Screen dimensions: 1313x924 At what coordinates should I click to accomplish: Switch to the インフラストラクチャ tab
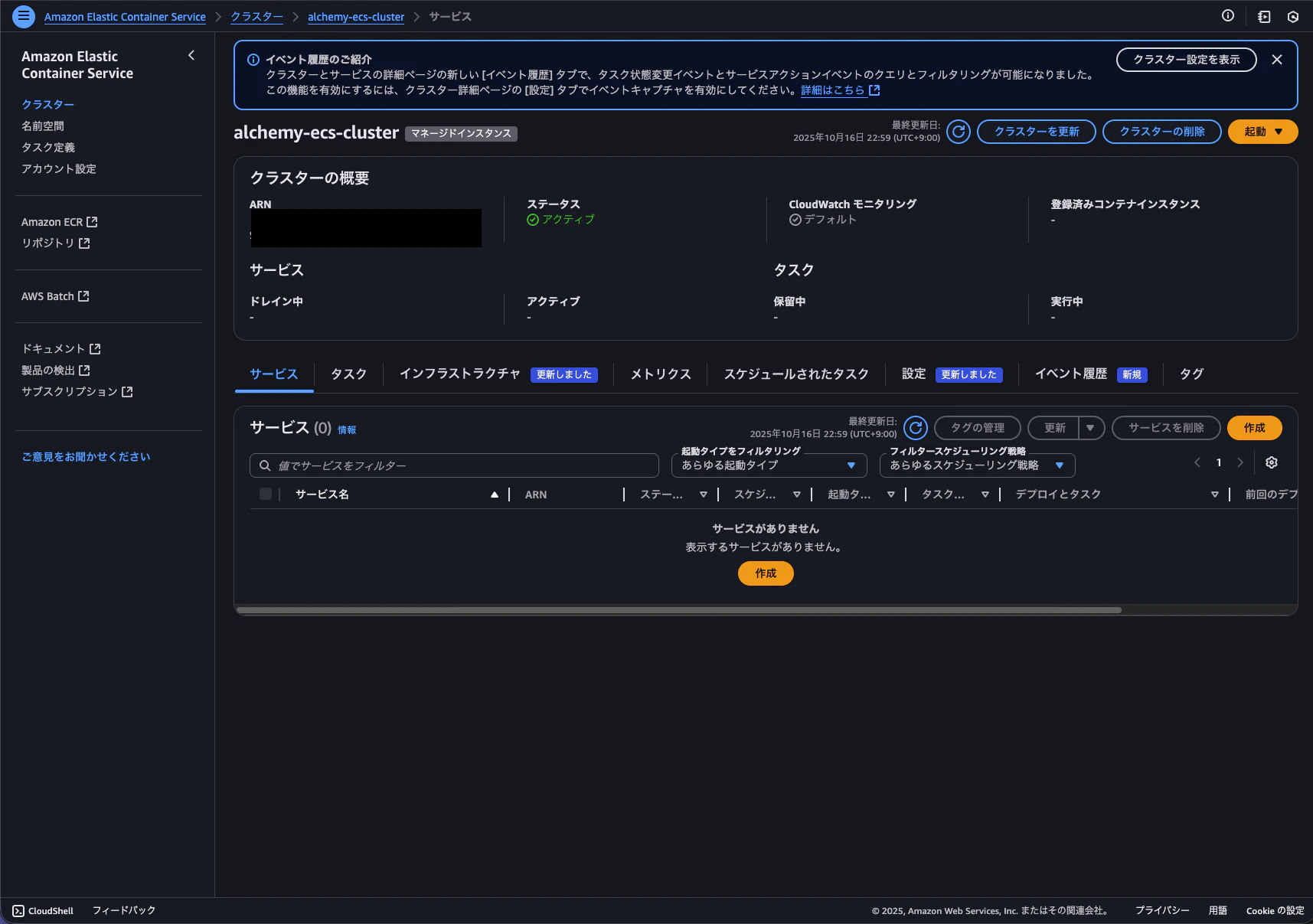coord(459,374)
